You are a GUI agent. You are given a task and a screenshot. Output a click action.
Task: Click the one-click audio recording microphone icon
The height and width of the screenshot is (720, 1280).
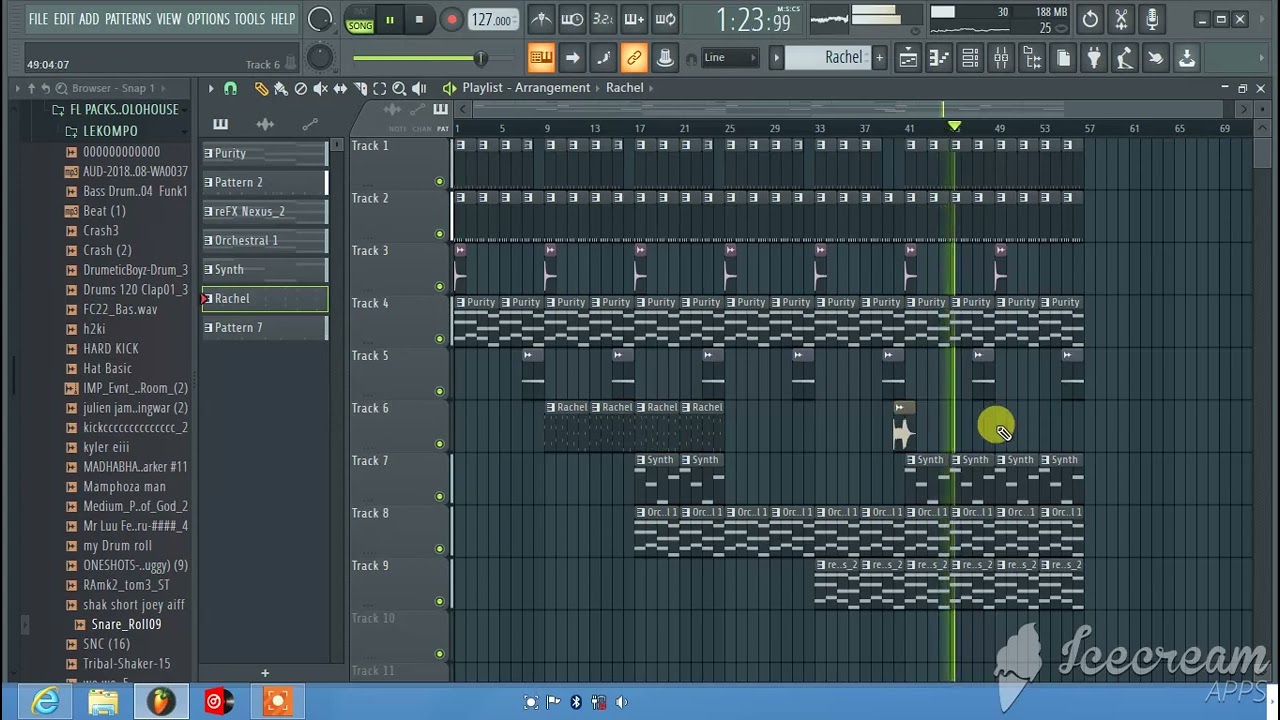coord(1152,19)
